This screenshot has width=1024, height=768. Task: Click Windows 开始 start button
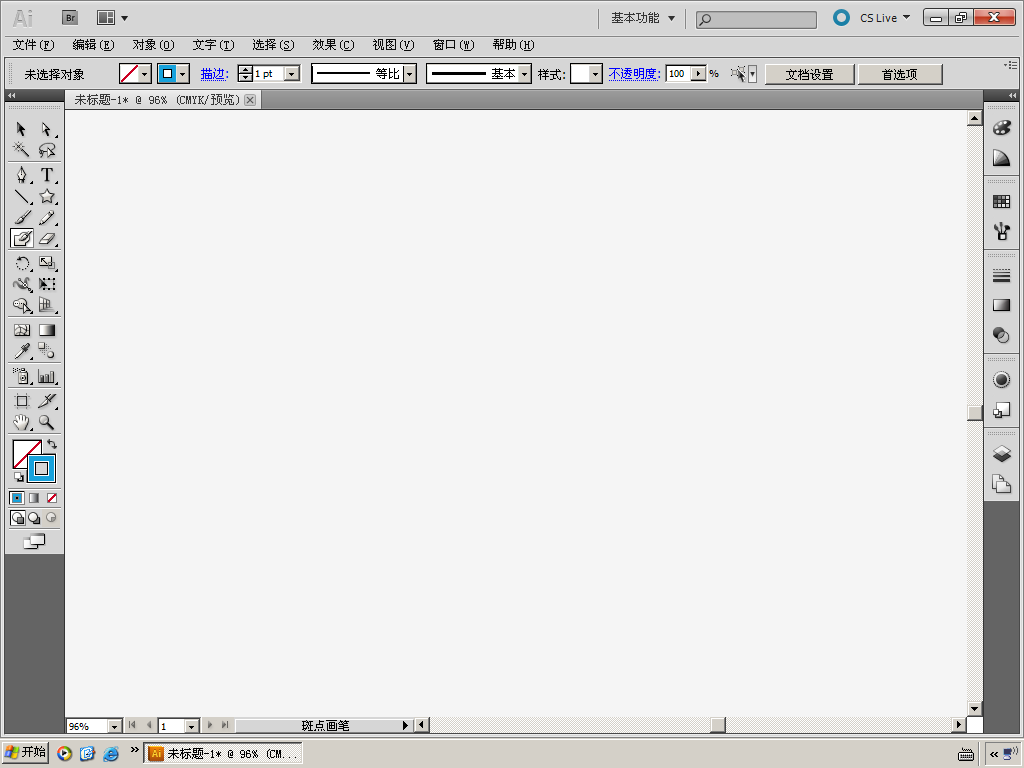pos(25,752)
